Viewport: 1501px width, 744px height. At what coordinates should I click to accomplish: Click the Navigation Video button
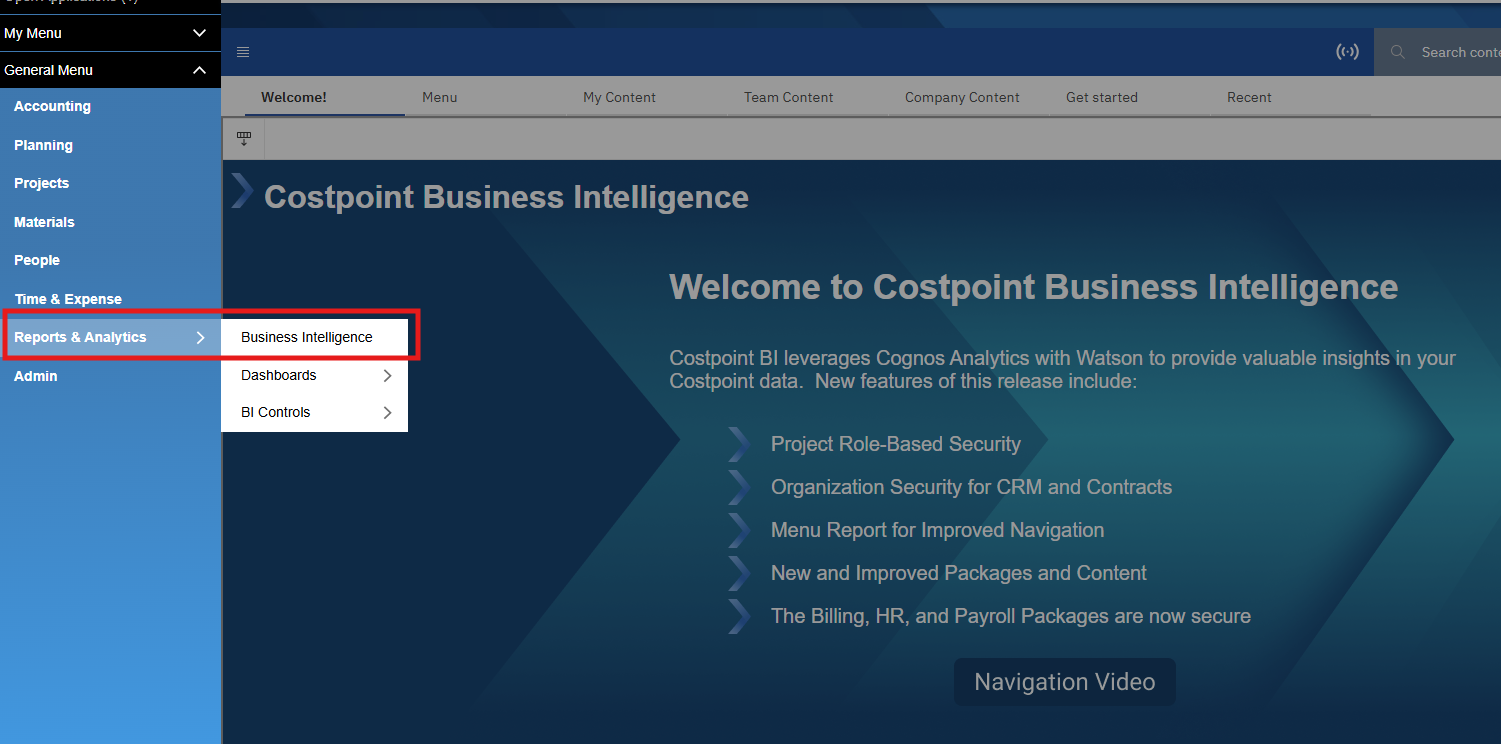(x=1063, y=681)
